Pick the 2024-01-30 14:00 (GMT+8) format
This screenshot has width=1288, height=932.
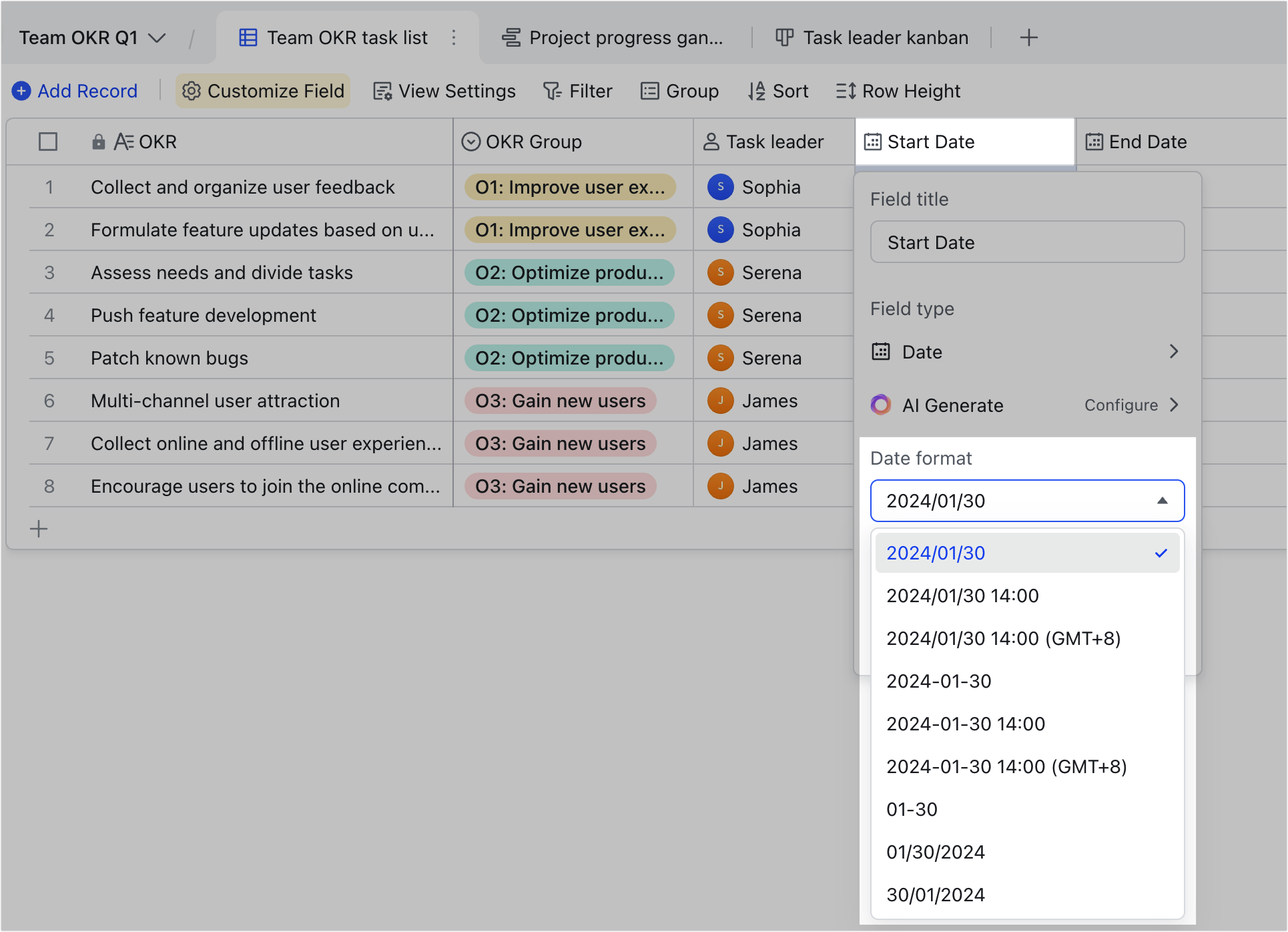pyautogui.click(x=1028, y=766)
